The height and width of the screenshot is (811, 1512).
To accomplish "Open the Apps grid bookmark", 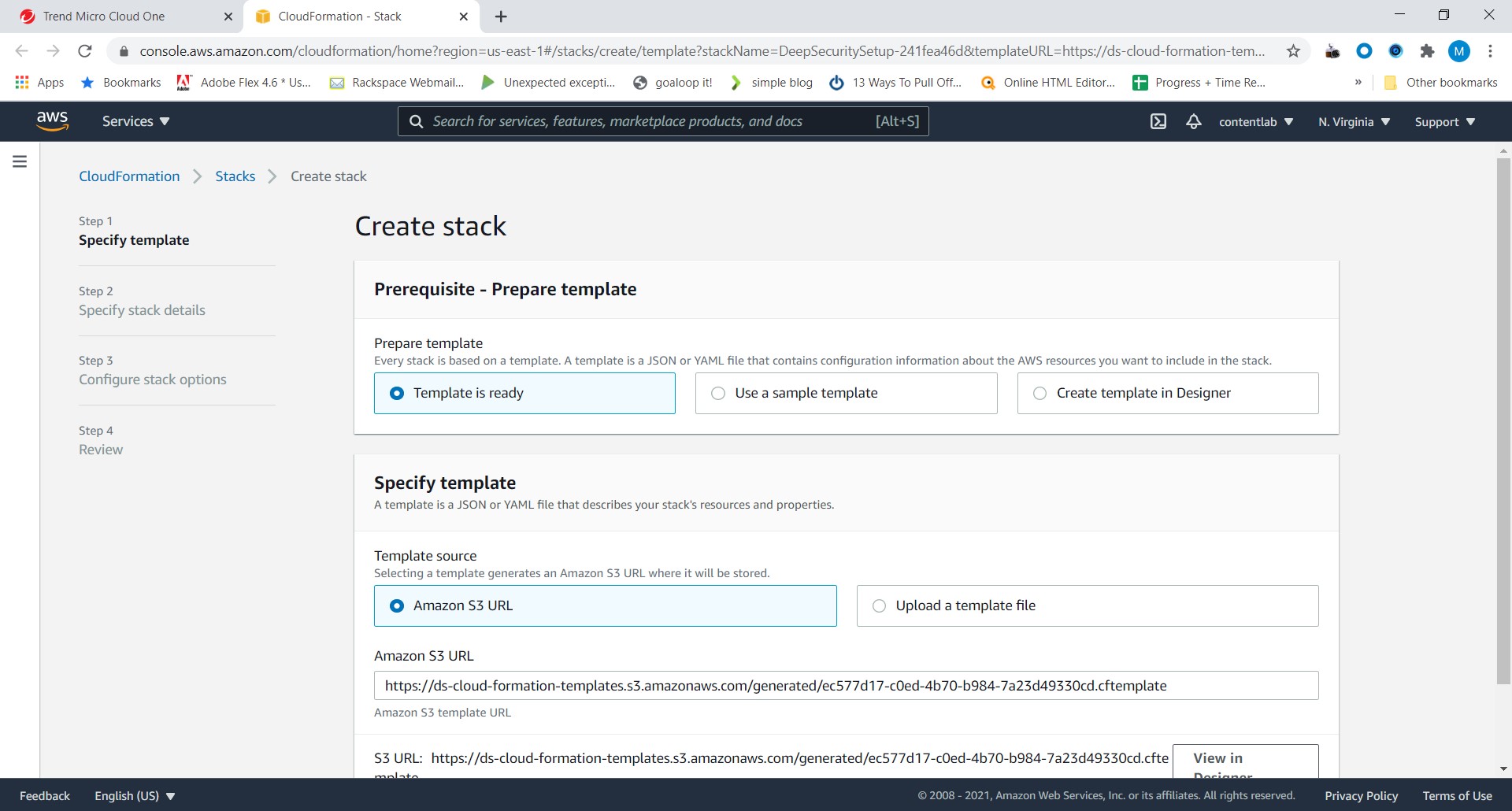I will pos(39,83).
